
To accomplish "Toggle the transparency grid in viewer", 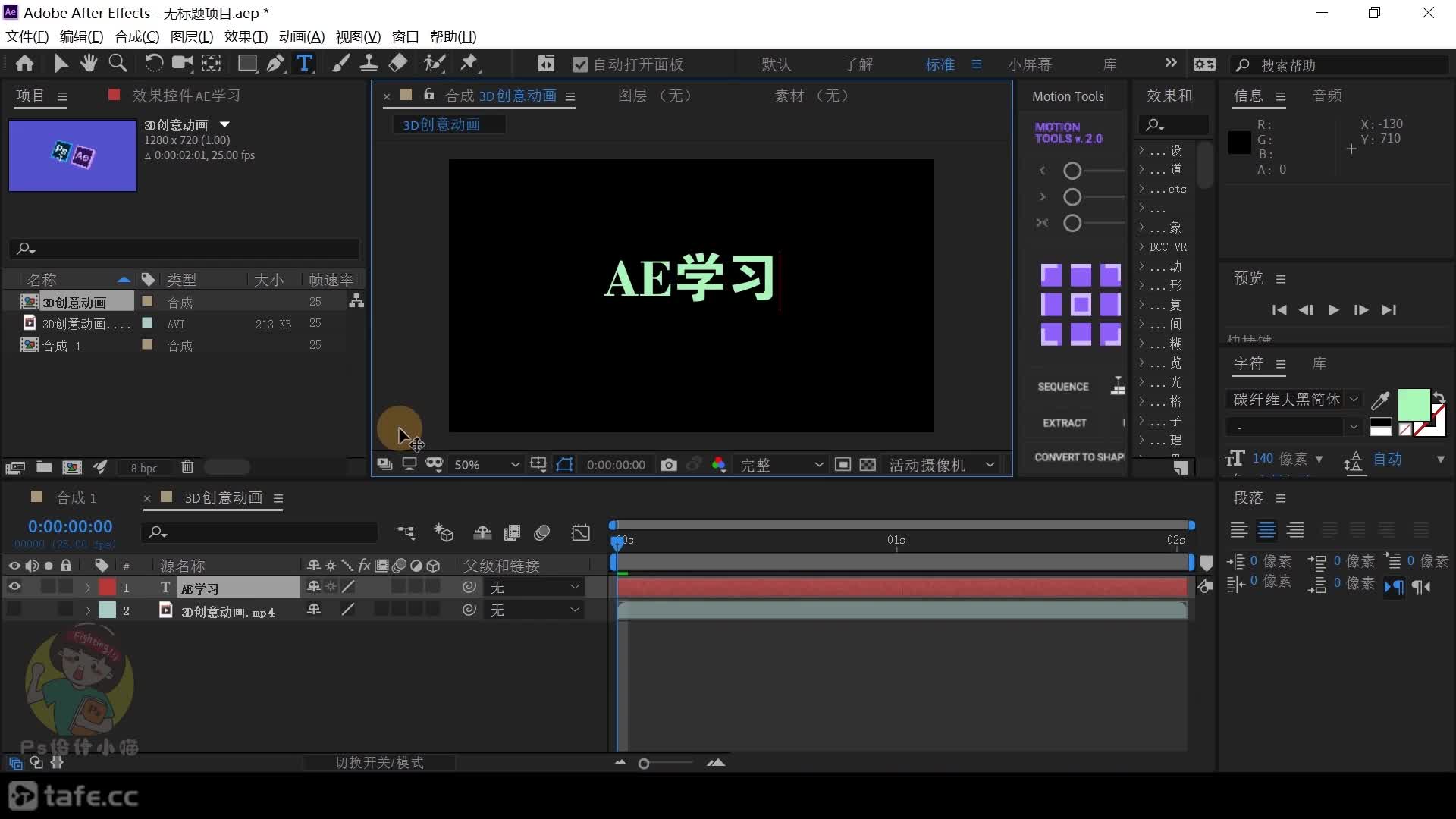I will (x=868, y=465).
